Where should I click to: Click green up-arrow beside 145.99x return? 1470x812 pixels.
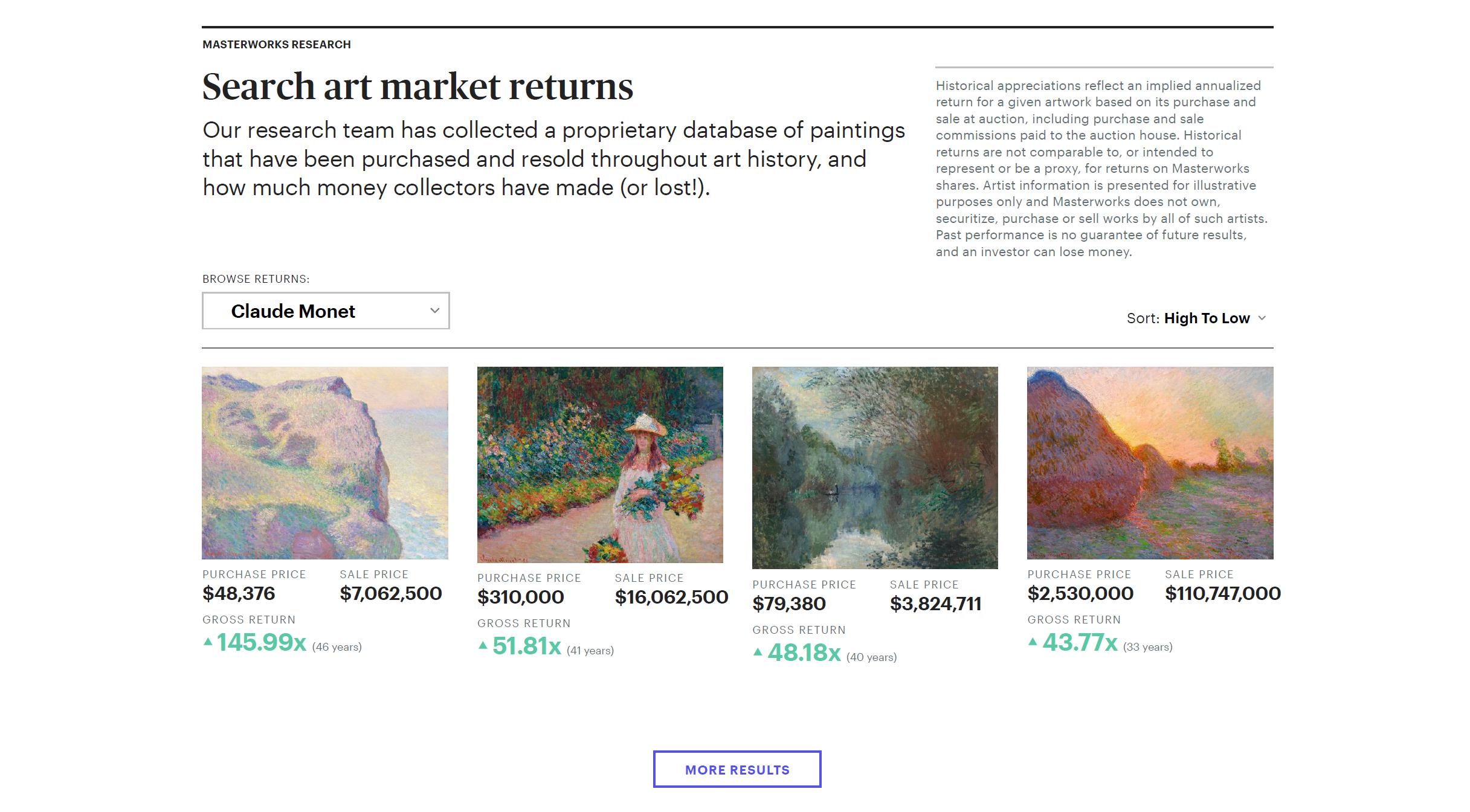[x=208, y=642]
